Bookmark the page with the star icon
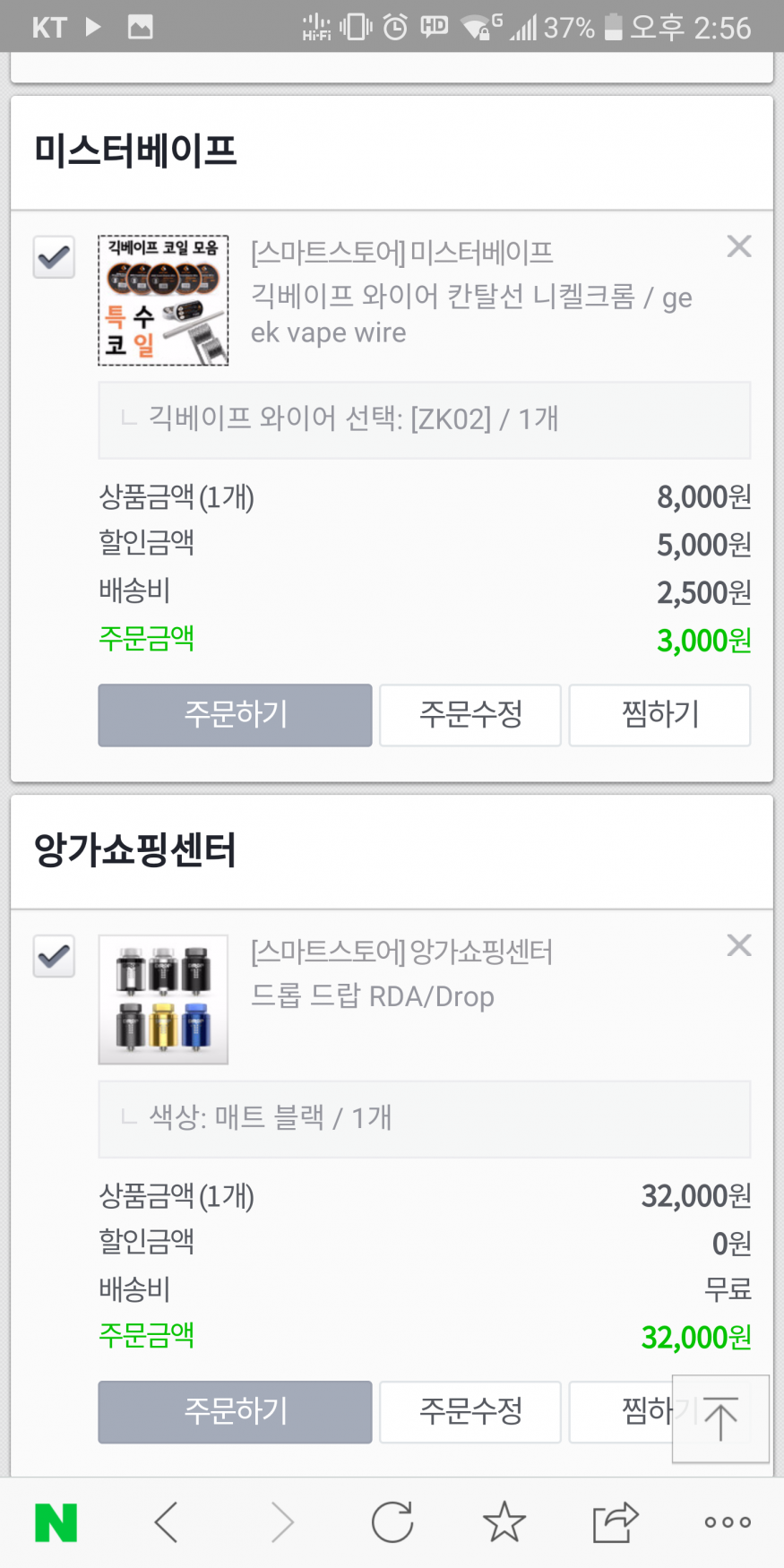Image resolution: width=784 pixels, height=1568 pixels. 504,1522
